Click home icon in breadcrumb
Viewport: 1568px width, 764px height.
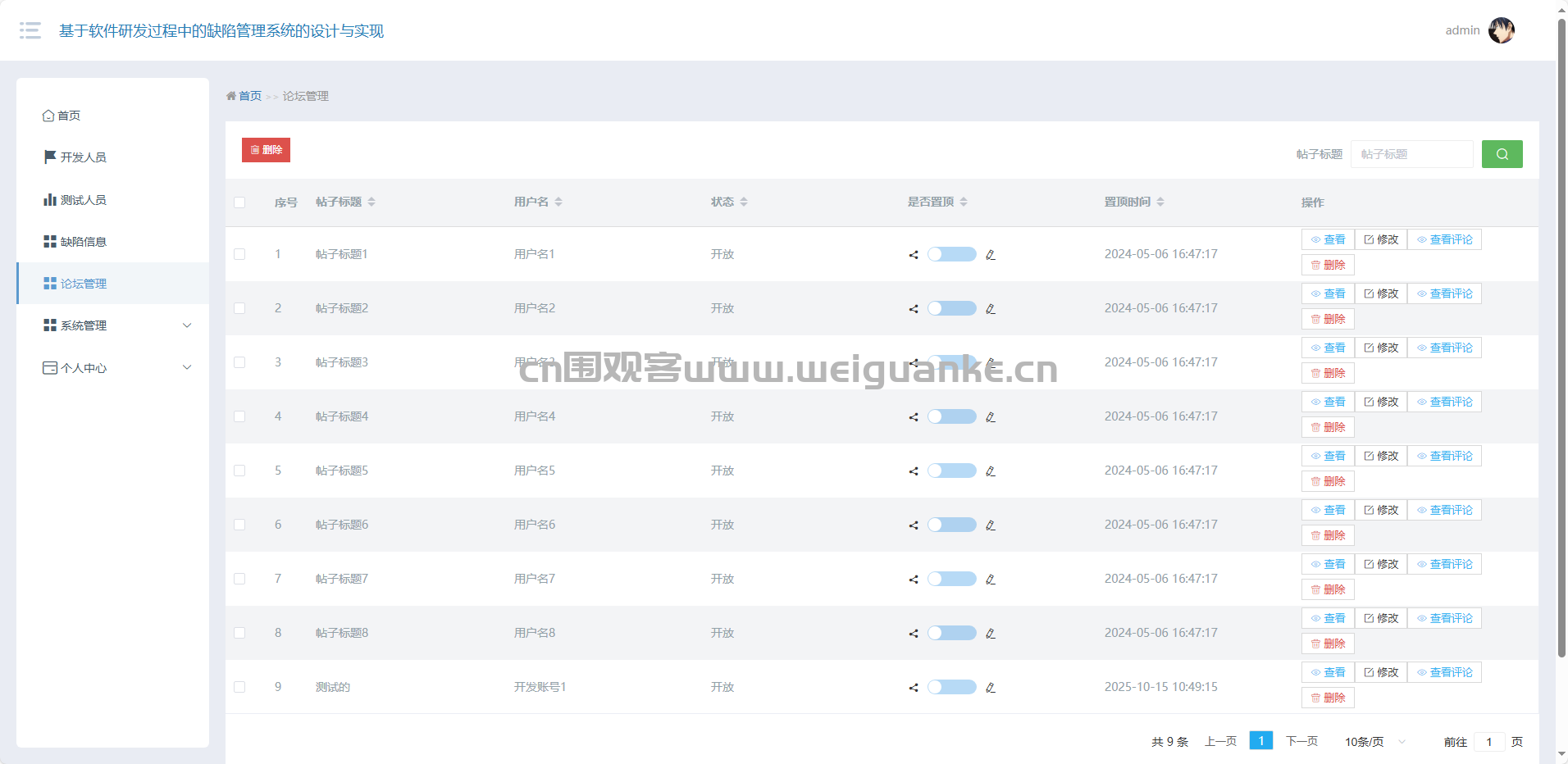coord(231,96)
